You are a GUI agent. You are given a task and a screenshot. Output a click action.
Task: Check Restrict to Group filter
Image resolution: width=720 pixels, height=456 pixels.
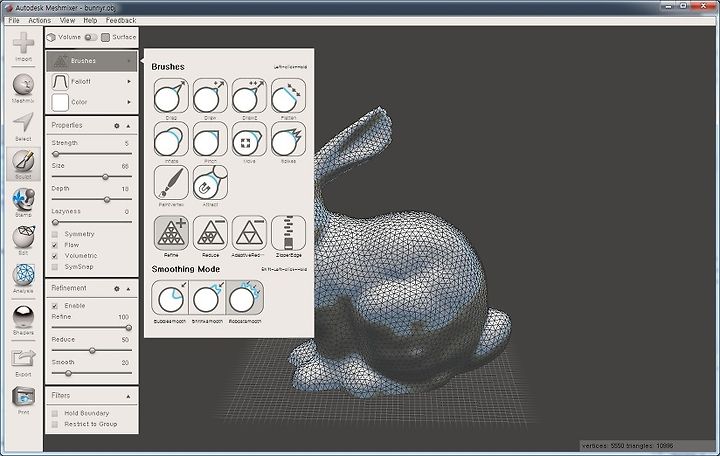coord(55,424)
